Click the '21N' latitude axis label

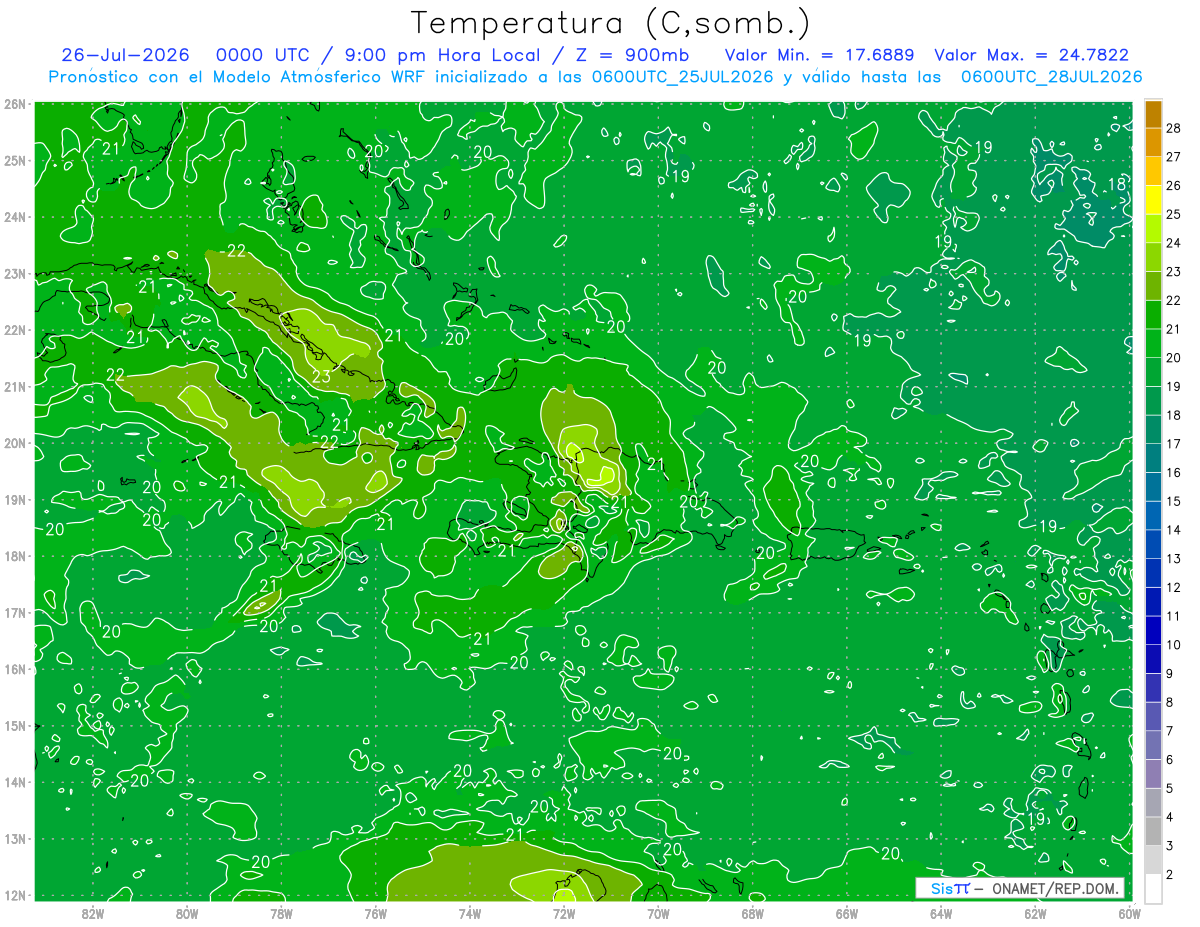(15, 387)
